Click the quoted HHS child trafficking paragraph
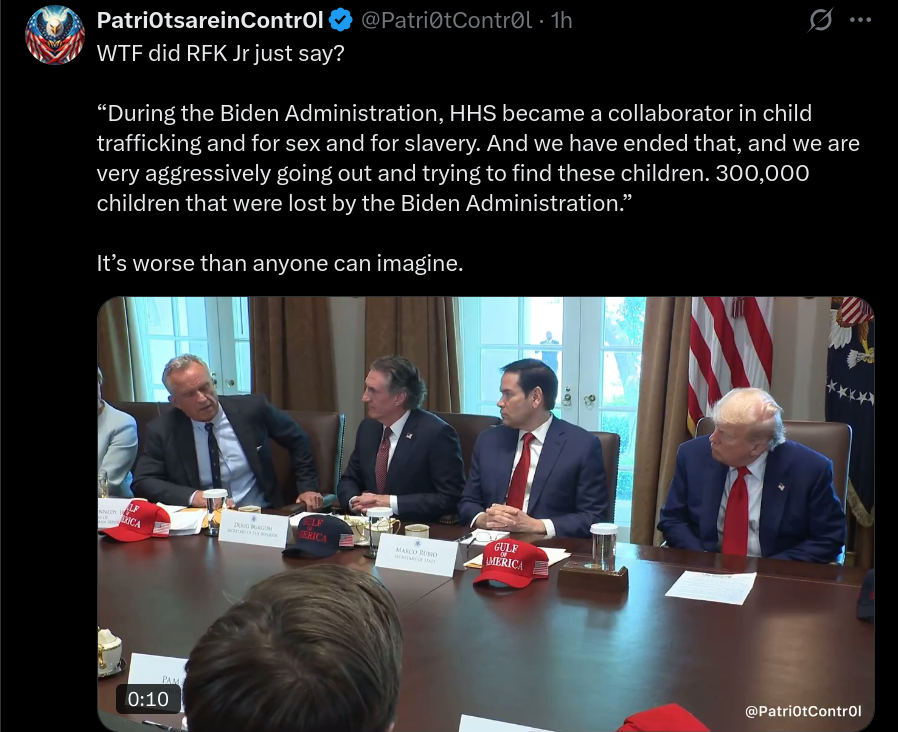 tap(478, 158)
